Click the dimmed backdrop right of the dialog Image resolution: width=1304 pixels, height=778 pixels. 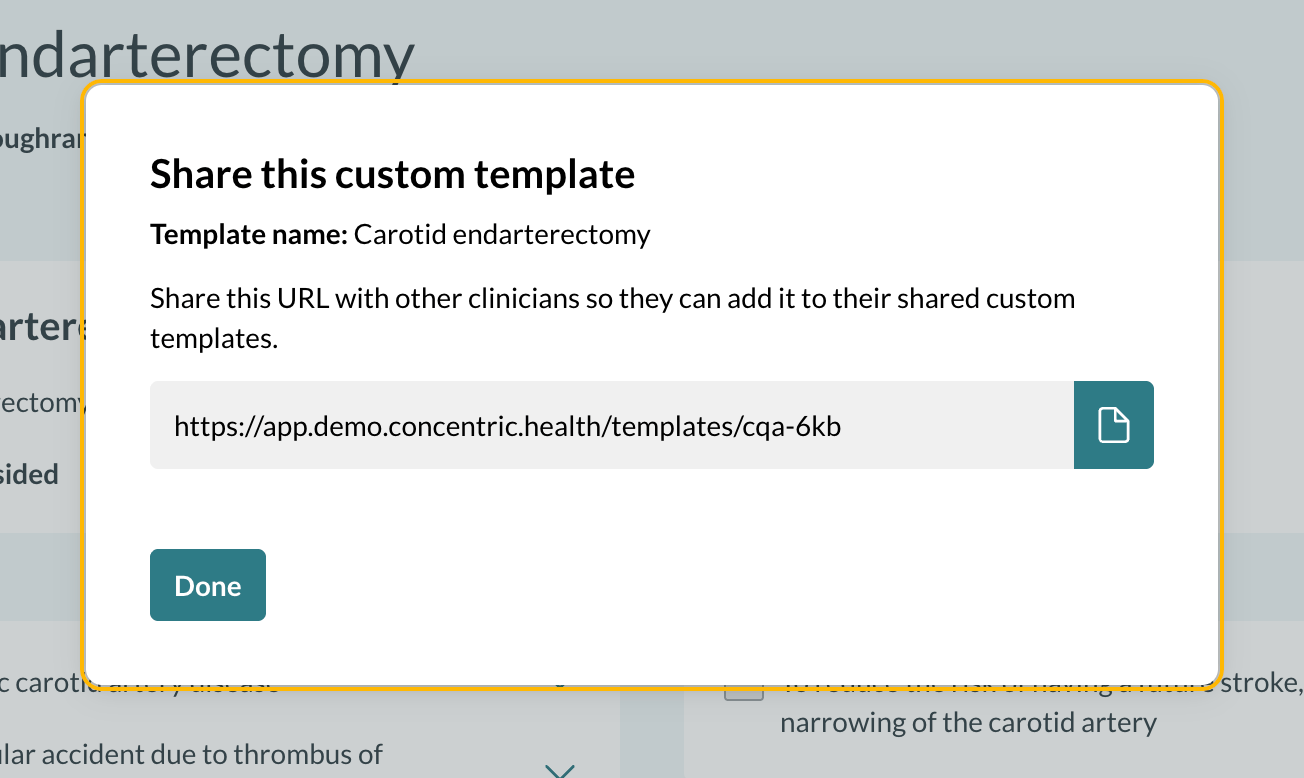(1262, 400)
